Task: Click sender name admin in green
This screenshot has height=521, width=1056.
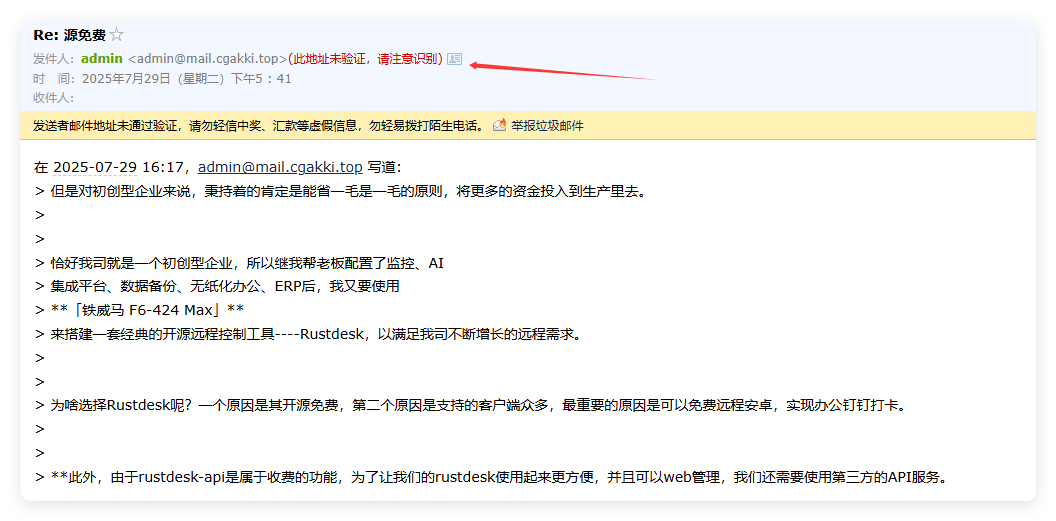Action: [102, 59]
